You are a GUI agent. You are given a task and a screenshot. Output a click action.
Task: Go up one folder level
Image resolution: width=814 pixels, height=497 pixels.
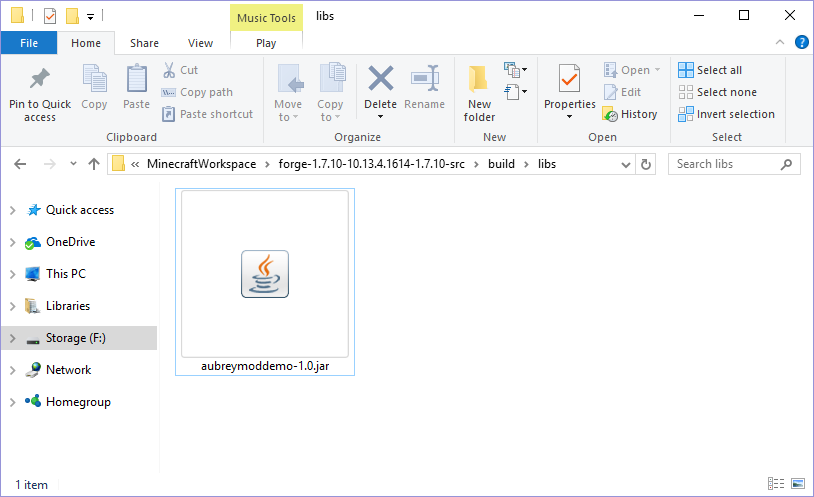pos(94,164)
